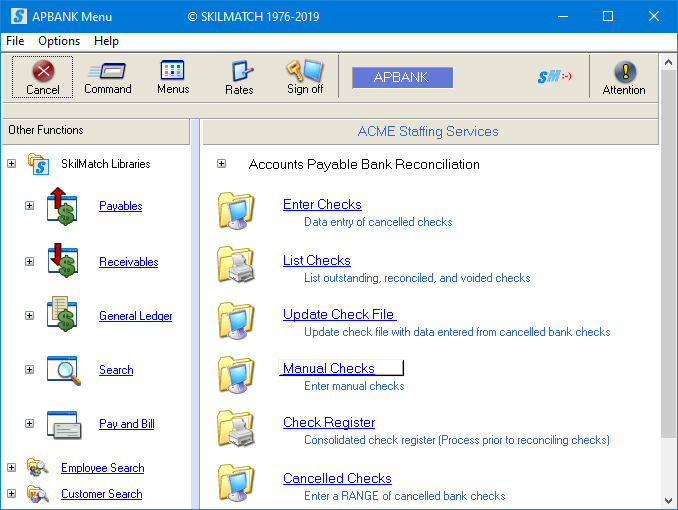678x510 pixels.
Task: Open the Payables link
Action: click(x=121, y=206)
